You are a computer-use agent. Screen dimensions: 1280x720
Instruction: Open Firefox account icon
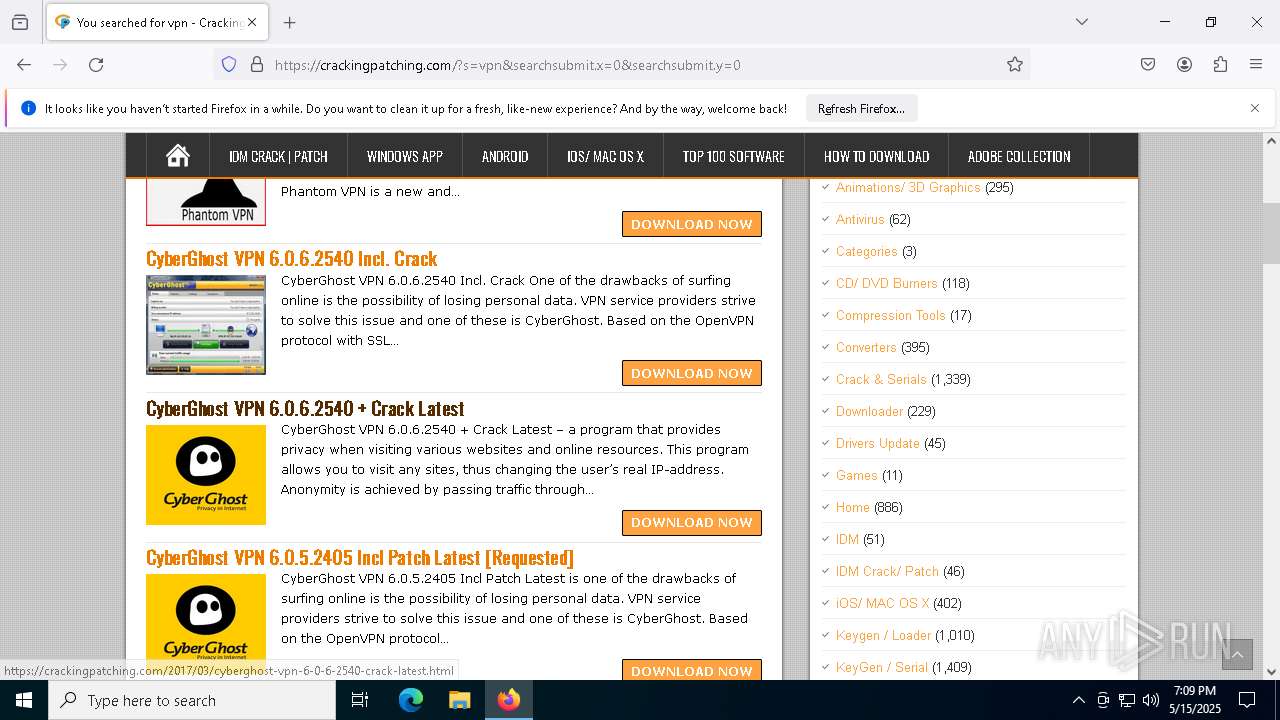click(1184, 65)
